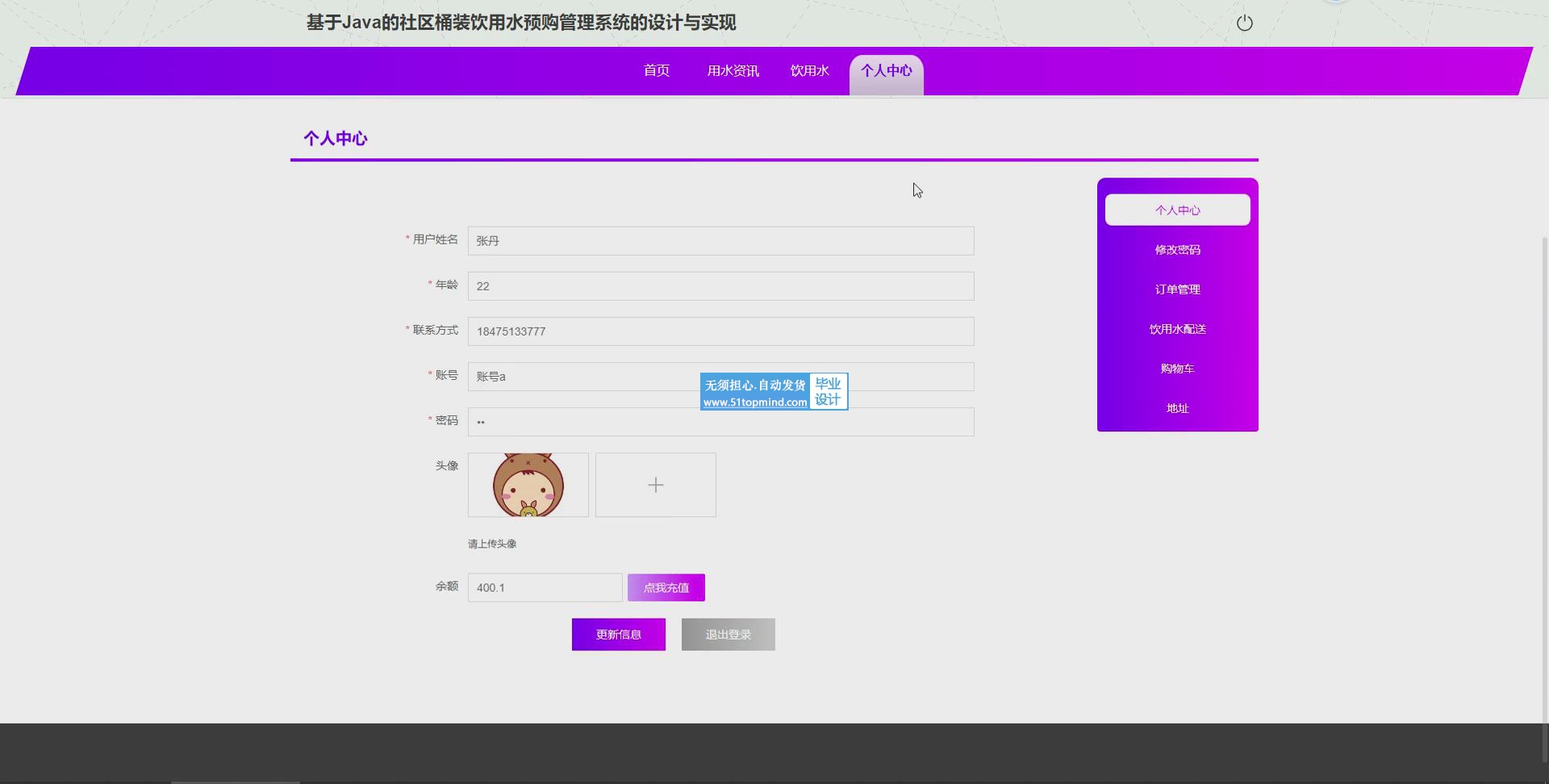Click the cartoon avatar thumbnail
Viewport: 1549px width, 784px height.
pos(528,485)
